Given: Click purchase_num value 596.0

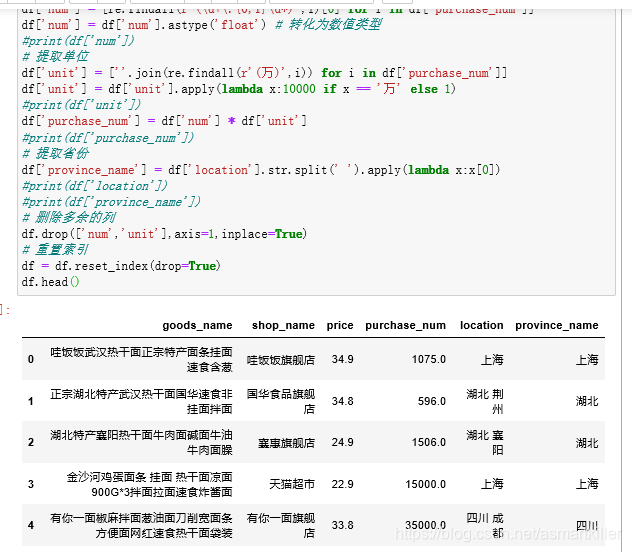Looking at the screenshot, I should pos(432,401).
